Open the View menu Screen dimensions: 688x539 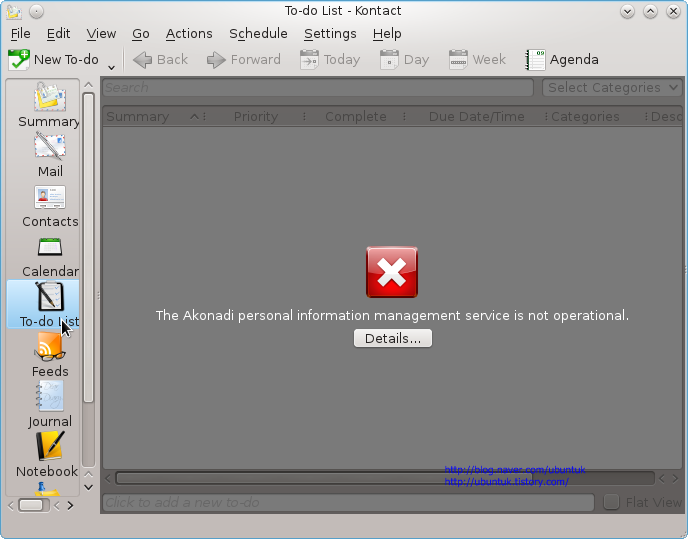tap(101, 34)
